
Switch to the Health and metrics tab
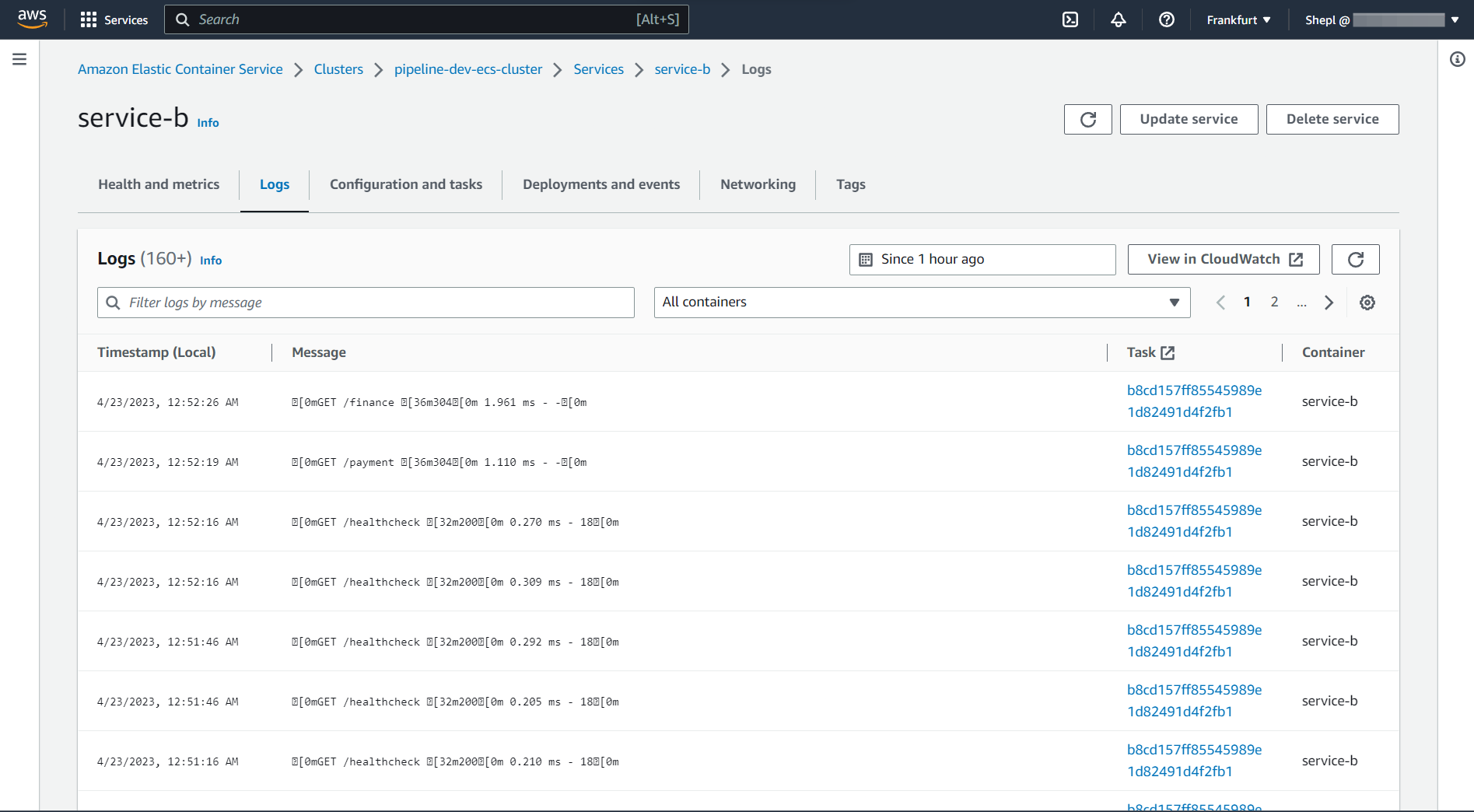[159, 184]
